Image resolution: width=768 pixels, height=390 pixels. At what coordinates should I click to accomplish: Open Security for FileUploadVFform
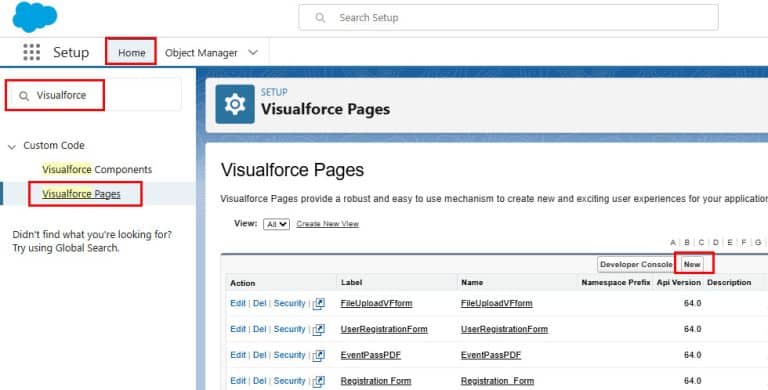[x=289, y=303]
